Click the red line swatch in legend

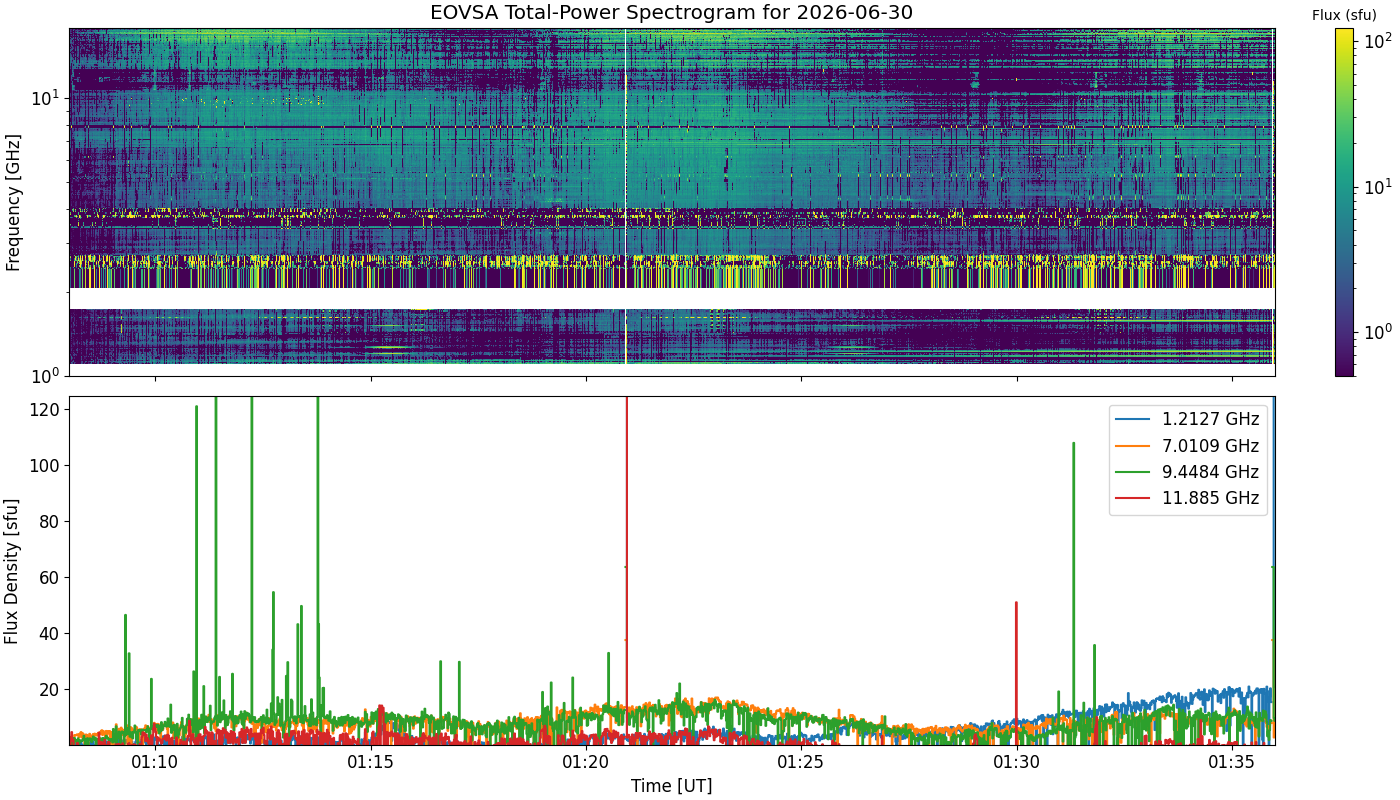pyautogui.click(x=1135, y=498)
